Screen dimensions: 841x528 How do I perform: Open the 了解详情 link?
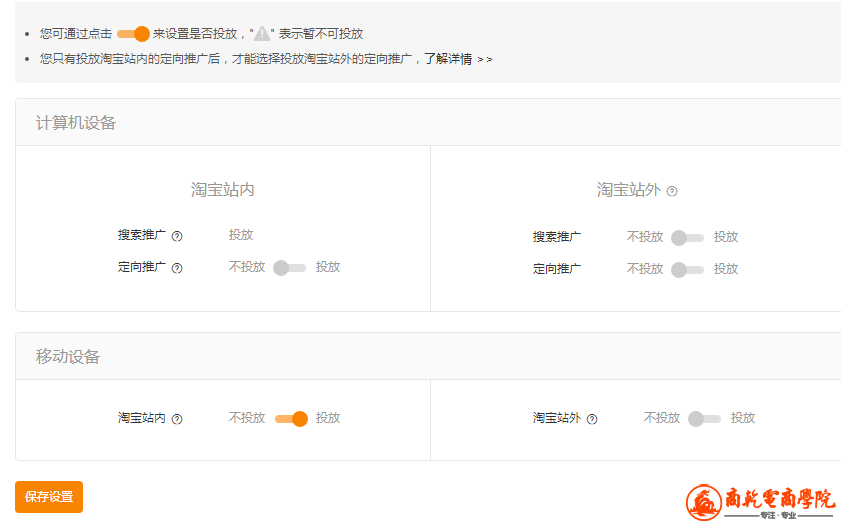(458, 59)
